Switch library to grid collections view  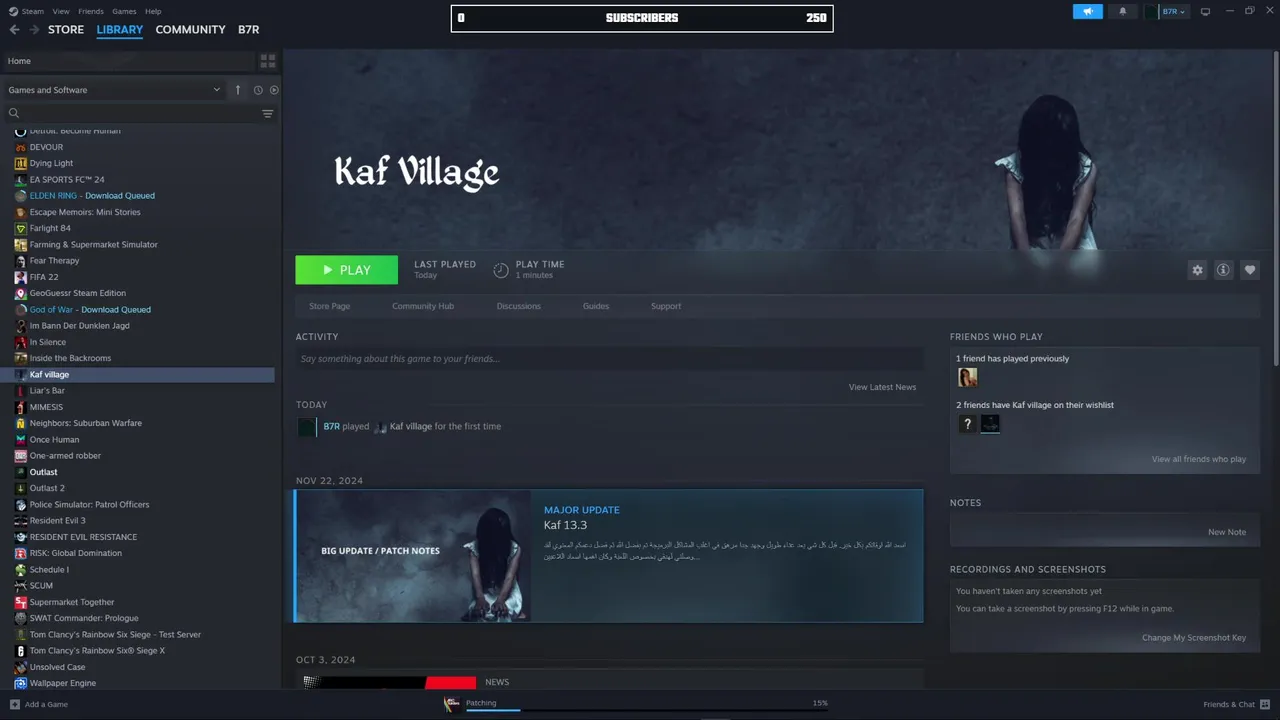(x=268, y=61)
